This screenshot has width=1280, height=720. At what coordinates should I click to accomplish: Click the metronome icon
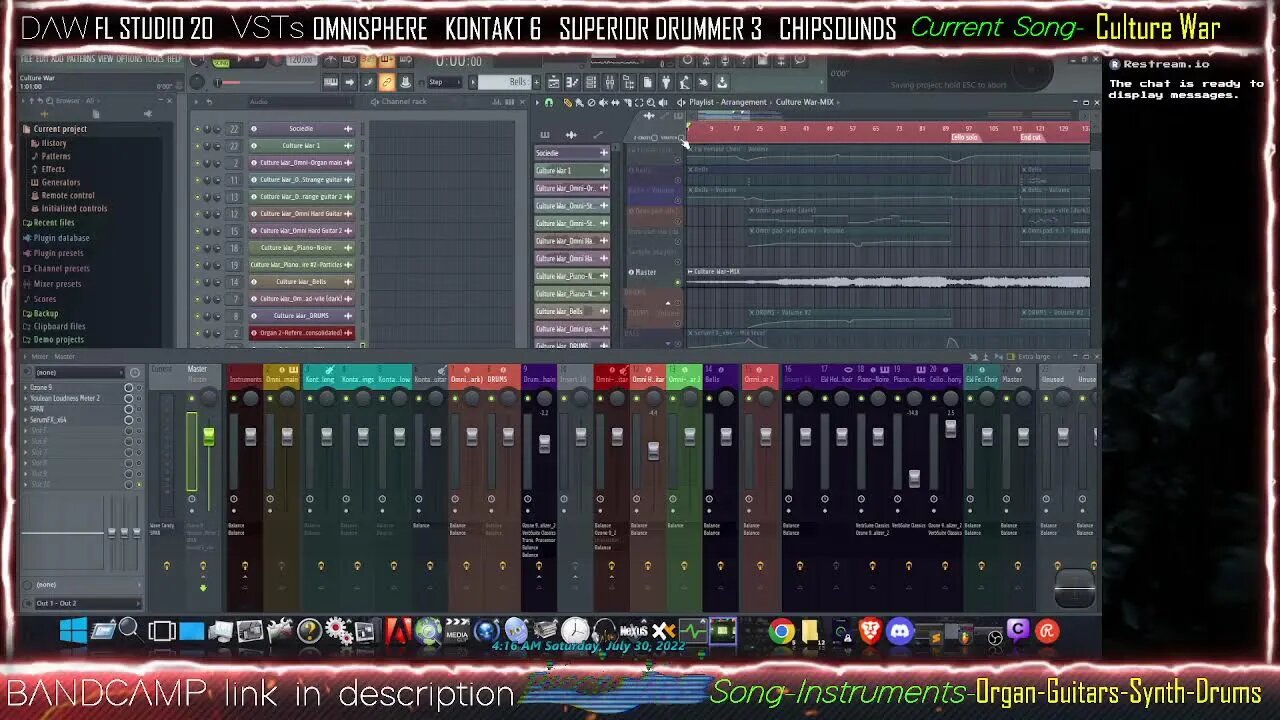tap(331, 59)
